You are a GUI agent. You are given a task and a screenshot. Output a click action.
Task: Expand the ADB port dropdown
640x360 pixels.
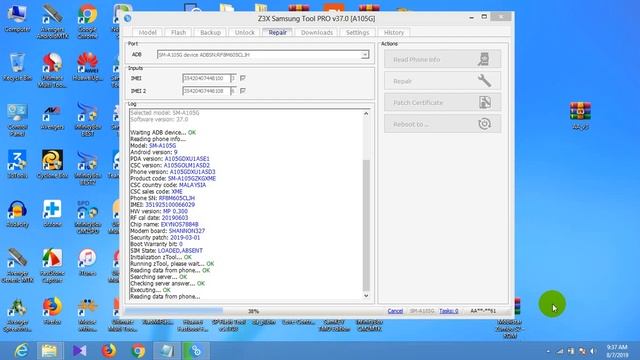[x=364, y=55]
